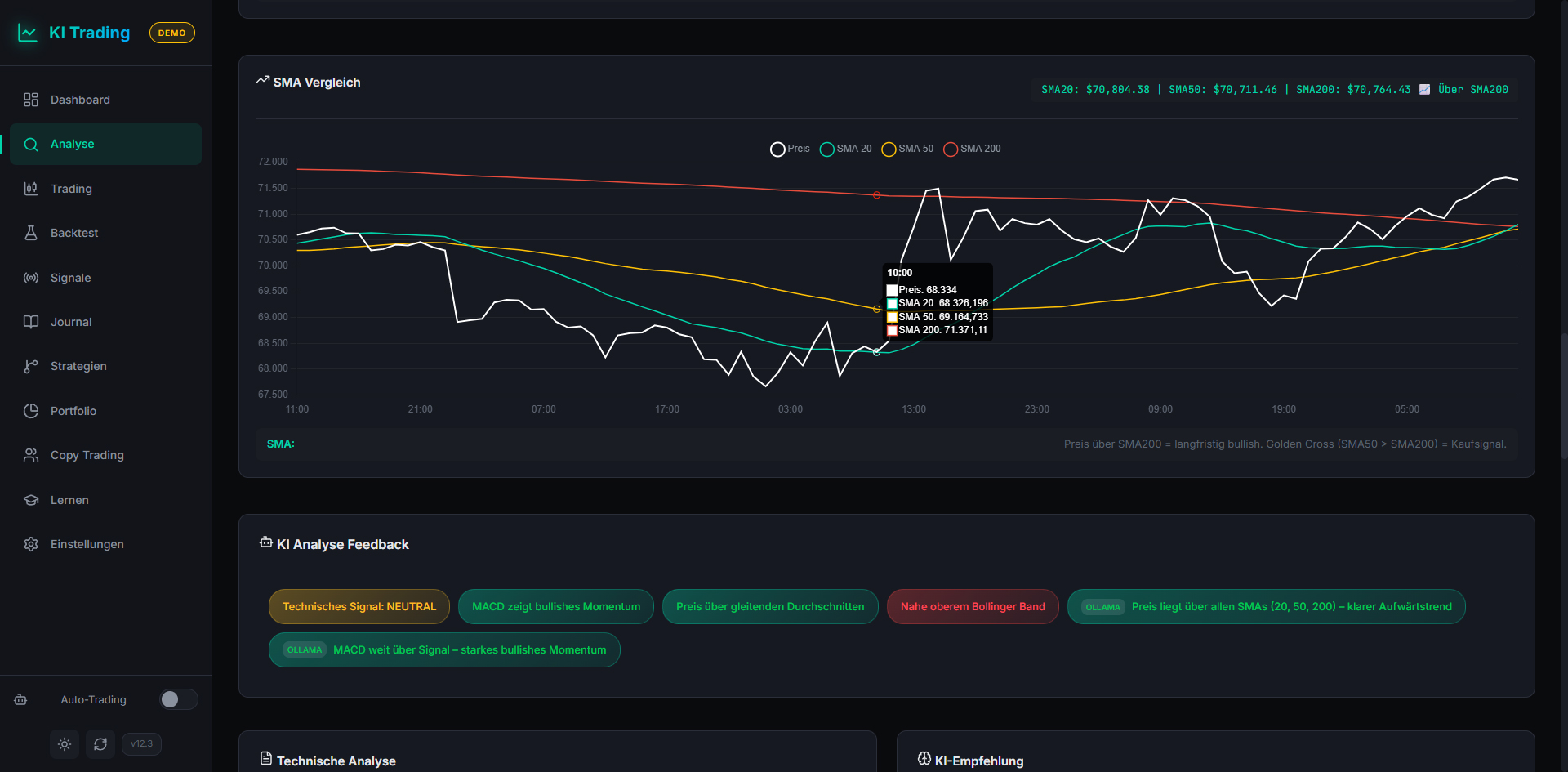Click the Signale broadcast icon

pos(31,278)
